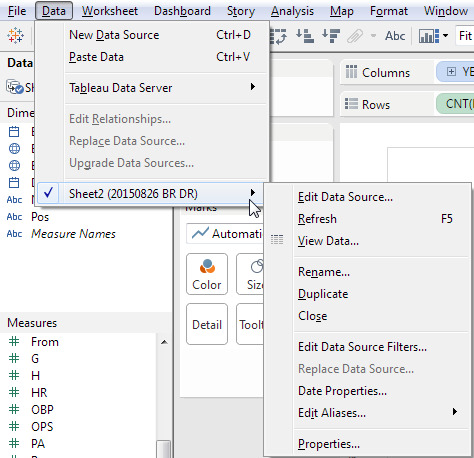Image resolution: width=474 pixels, height=458 pixels.
Task: Click the number icon beside From
Action: (14, 341)
